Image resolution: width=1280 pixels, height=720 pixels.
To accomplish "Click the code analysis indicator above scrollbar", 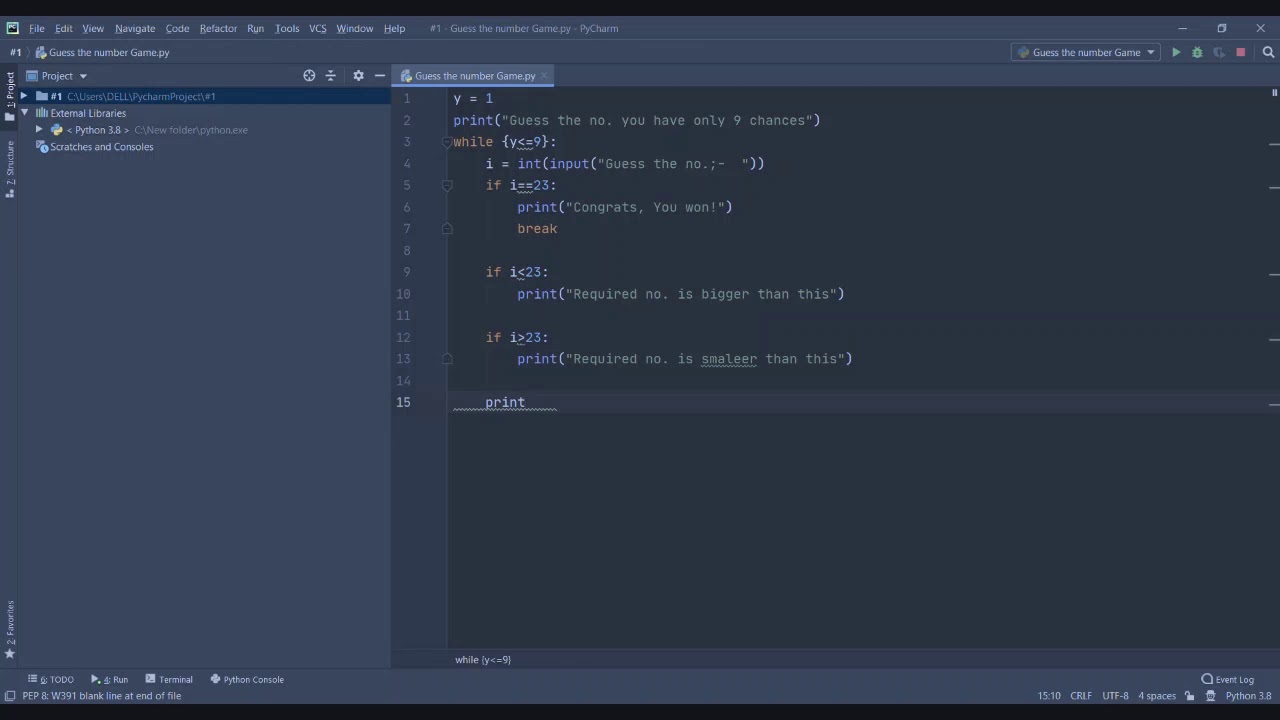I will pyautogui.click(x=1274, y=93).
